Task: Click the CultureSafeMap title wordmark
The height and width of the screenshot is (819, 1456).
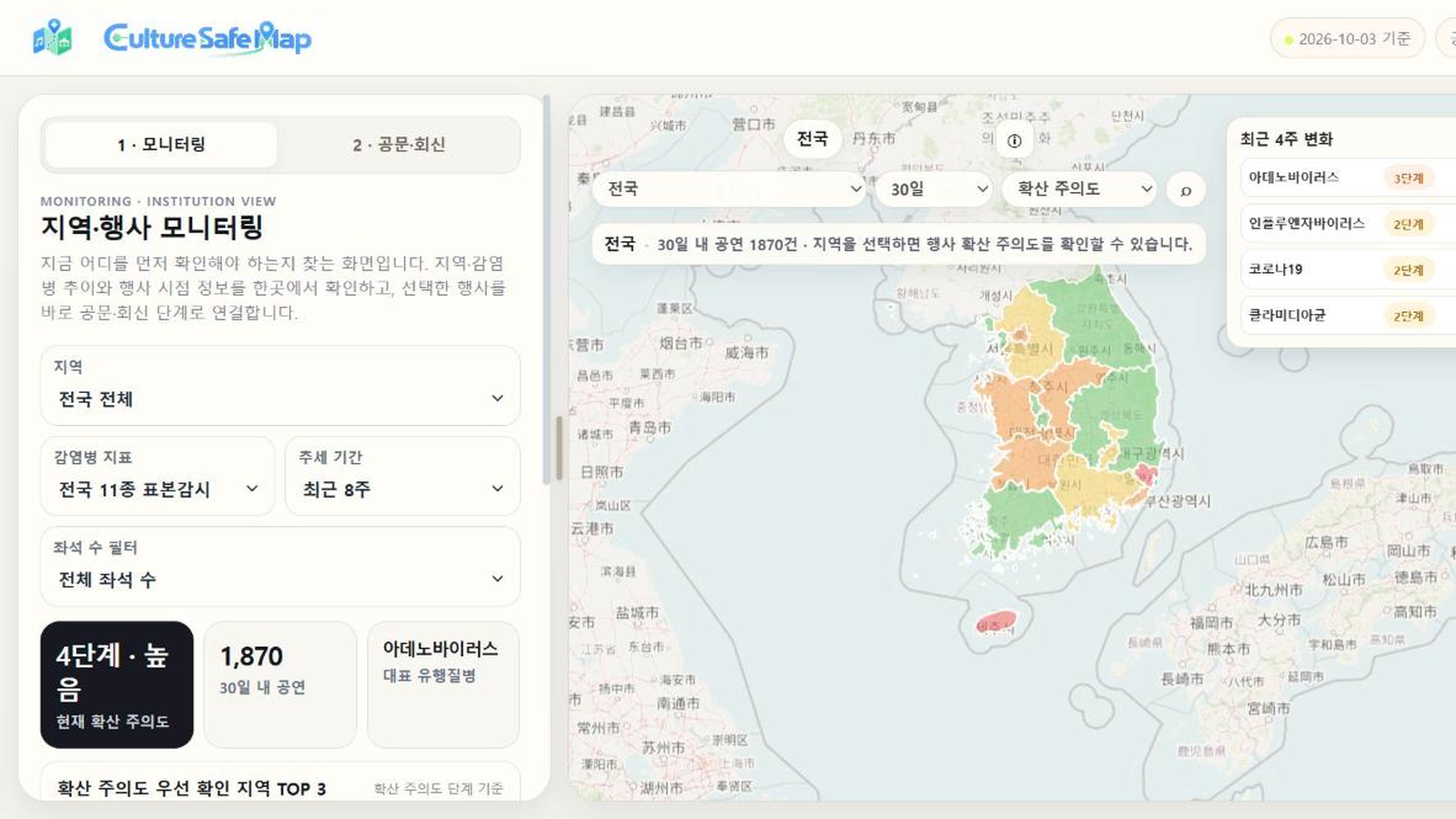Action: [x=207, y=38]
